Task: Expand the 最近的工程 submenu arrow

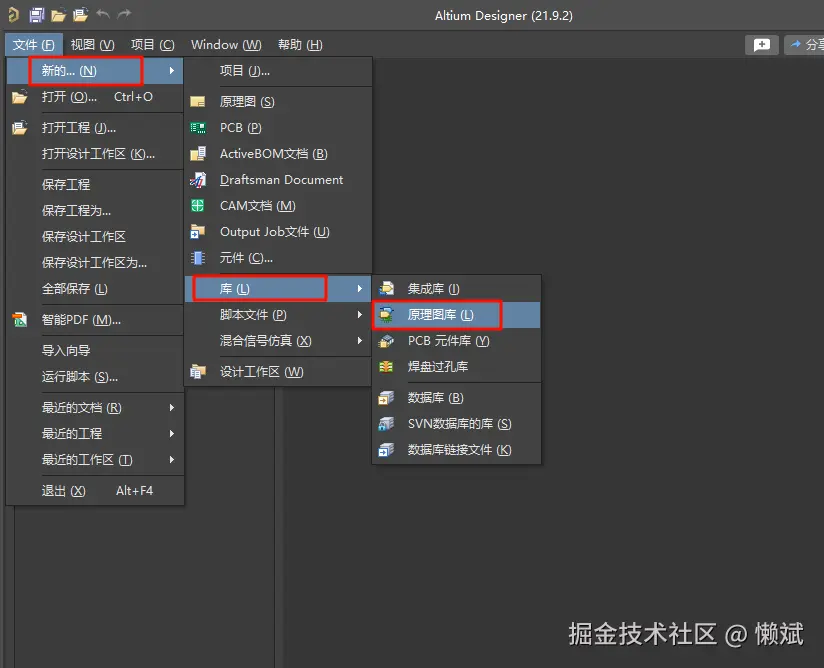Action: point(171,434)
